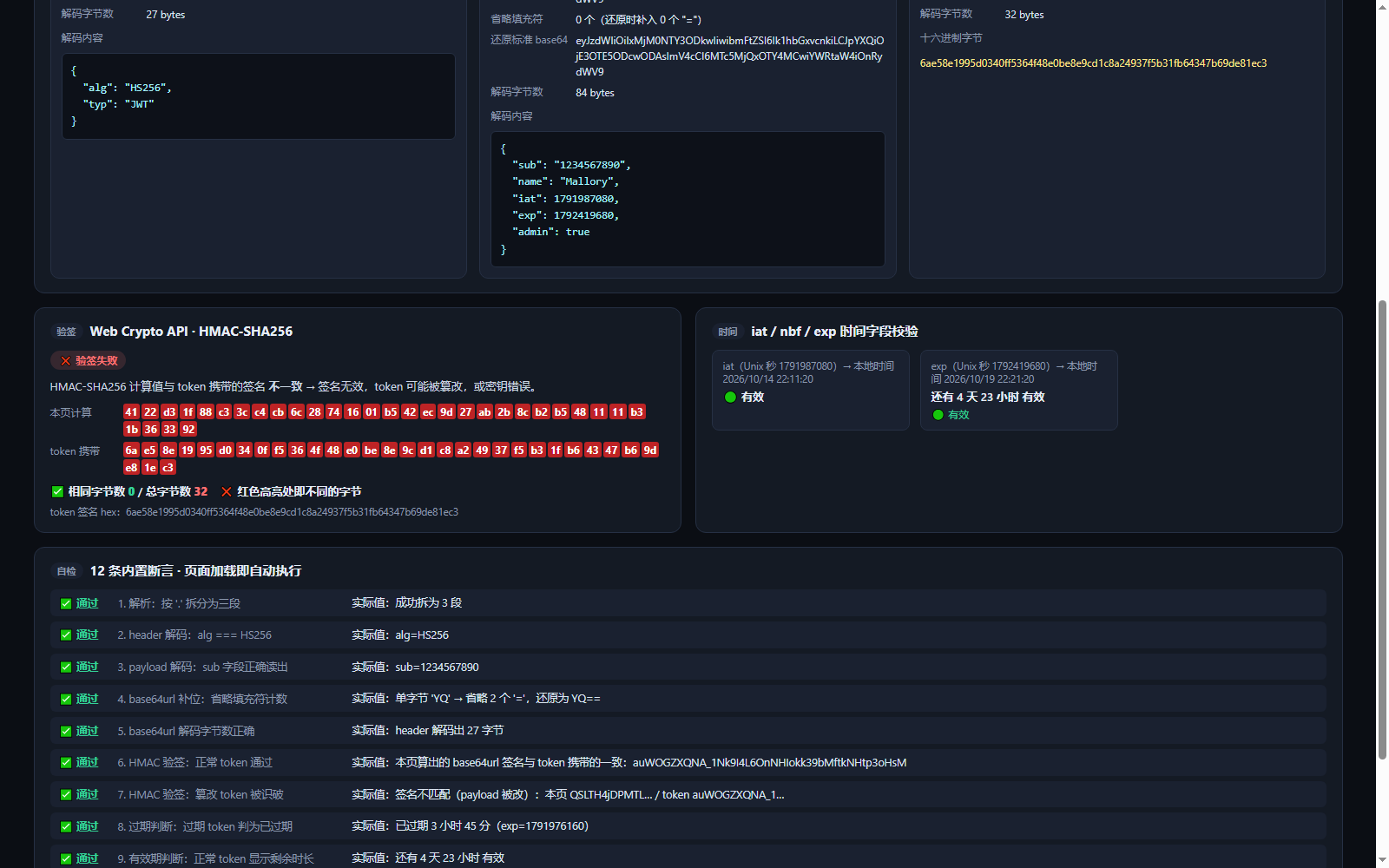This screenshot has width=1389, height=868.
Task: Select assertion row 4 base64url 补位
Action: (x=688, y=699)
